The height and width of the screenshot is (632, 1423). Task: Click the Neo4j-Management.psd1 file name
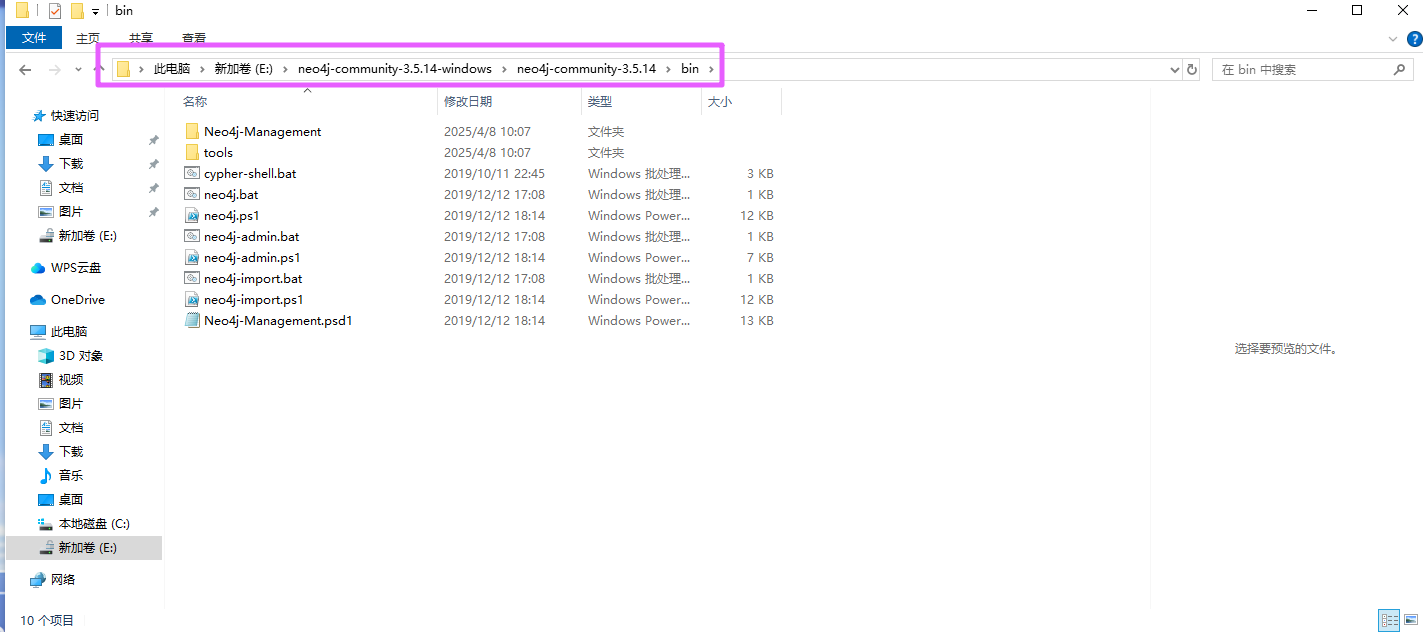coord(278,320)
